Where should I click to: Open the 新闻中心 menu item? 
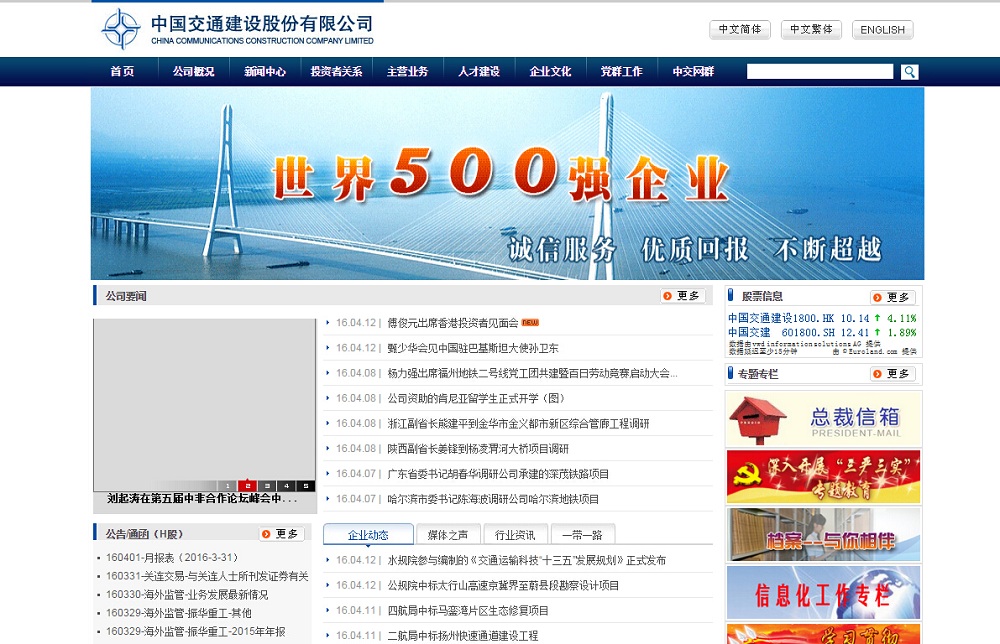pos(265,71)
